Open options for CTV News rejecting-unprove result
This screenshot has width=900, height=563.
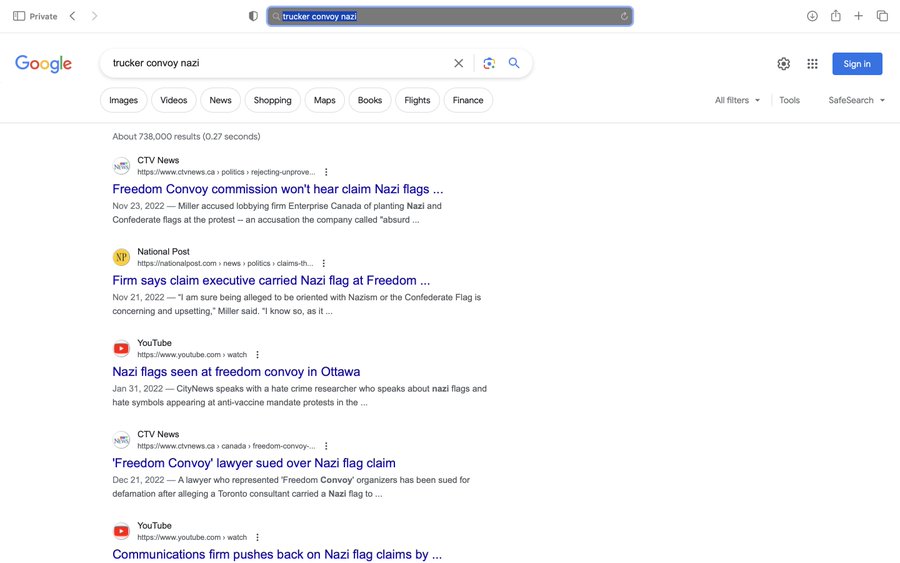pyautogui.click(x=326, y=172)
